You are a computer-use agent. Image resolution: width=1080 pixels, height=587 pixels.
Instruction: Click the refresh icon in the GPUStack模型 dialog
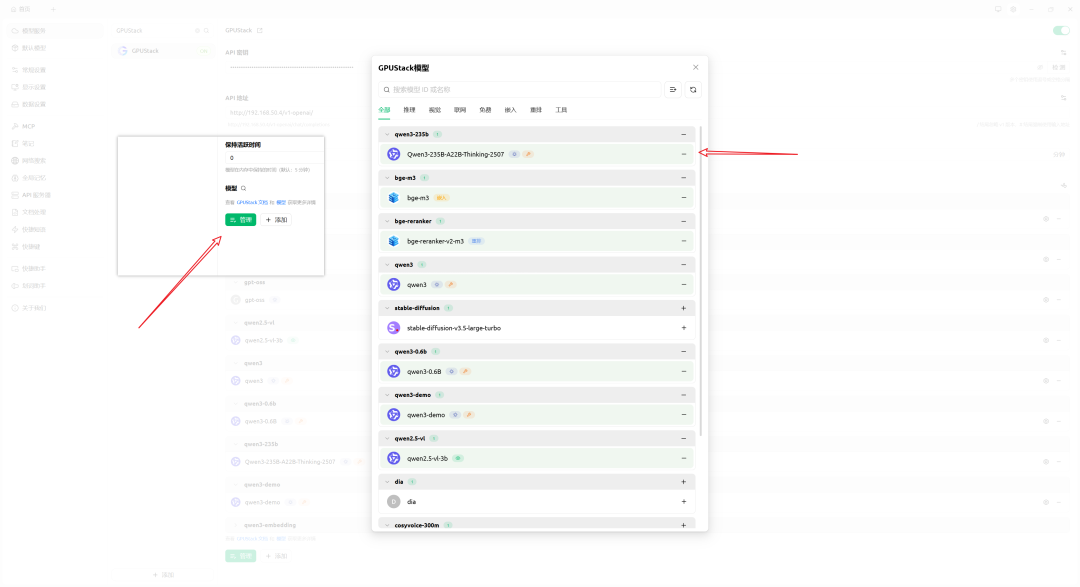693,90
